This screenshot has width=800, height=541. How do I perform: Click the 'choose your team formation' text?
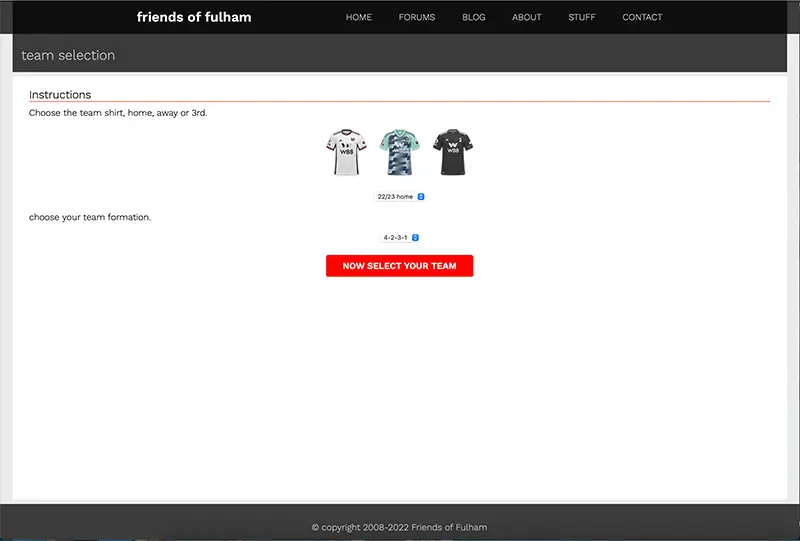(90, 217)
